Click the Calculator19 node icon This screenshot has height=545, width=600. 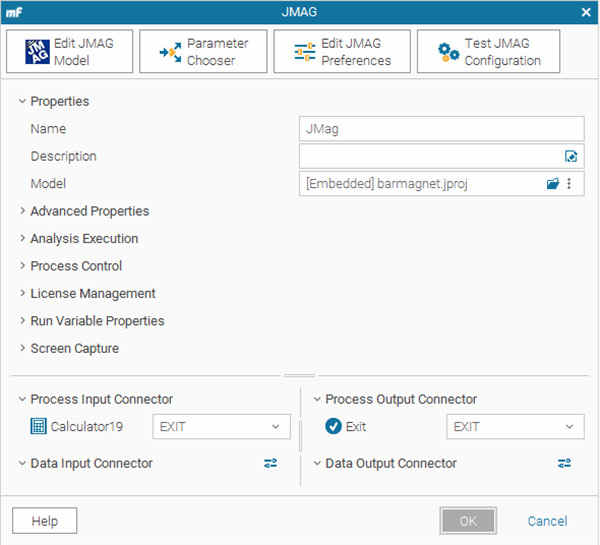pyautogui.click(x=38, y=426)
